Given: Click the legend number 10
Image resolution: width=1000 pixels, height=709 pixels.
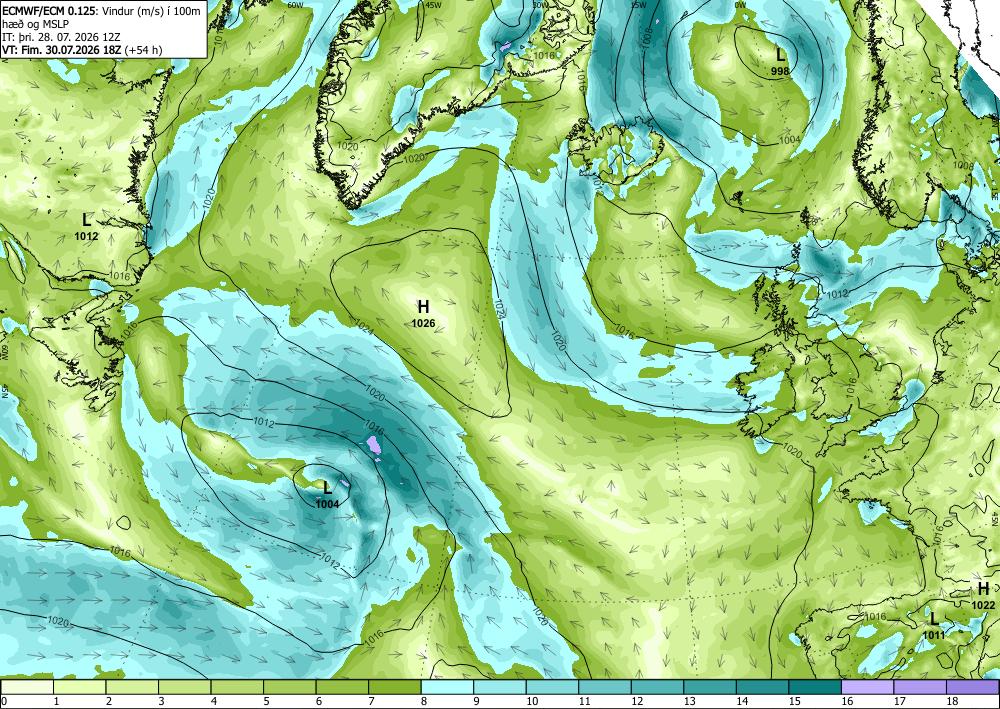Looking at the screenshot, I should click(531, 701).
